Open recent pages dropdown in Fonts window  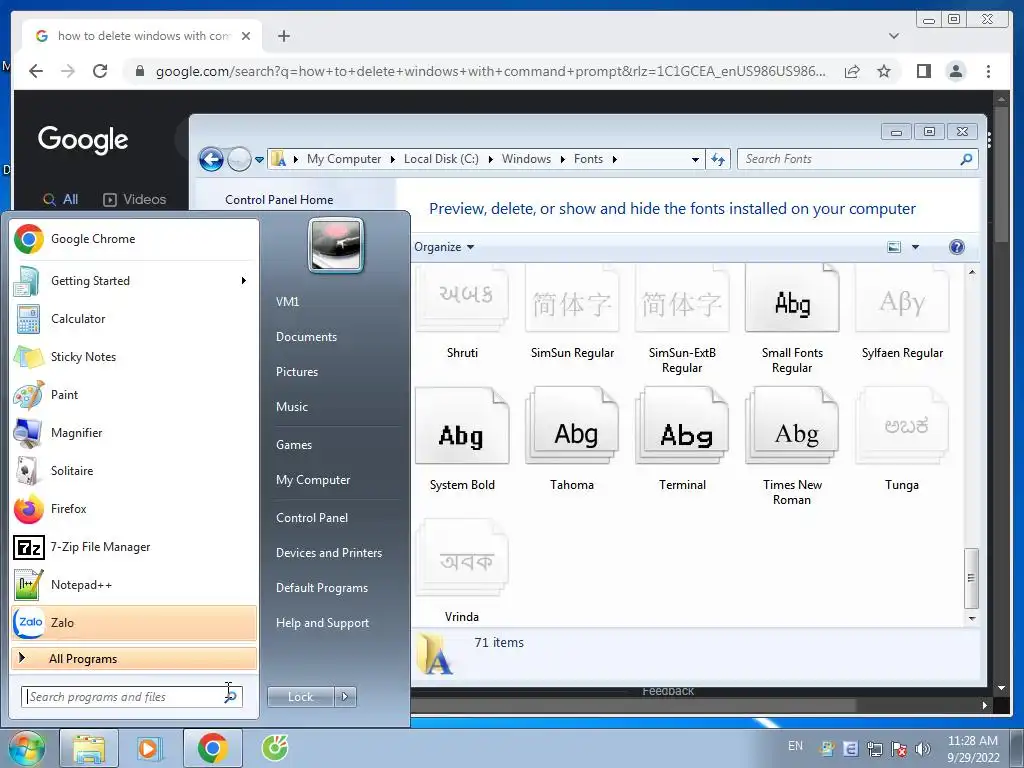coord(259,159)
